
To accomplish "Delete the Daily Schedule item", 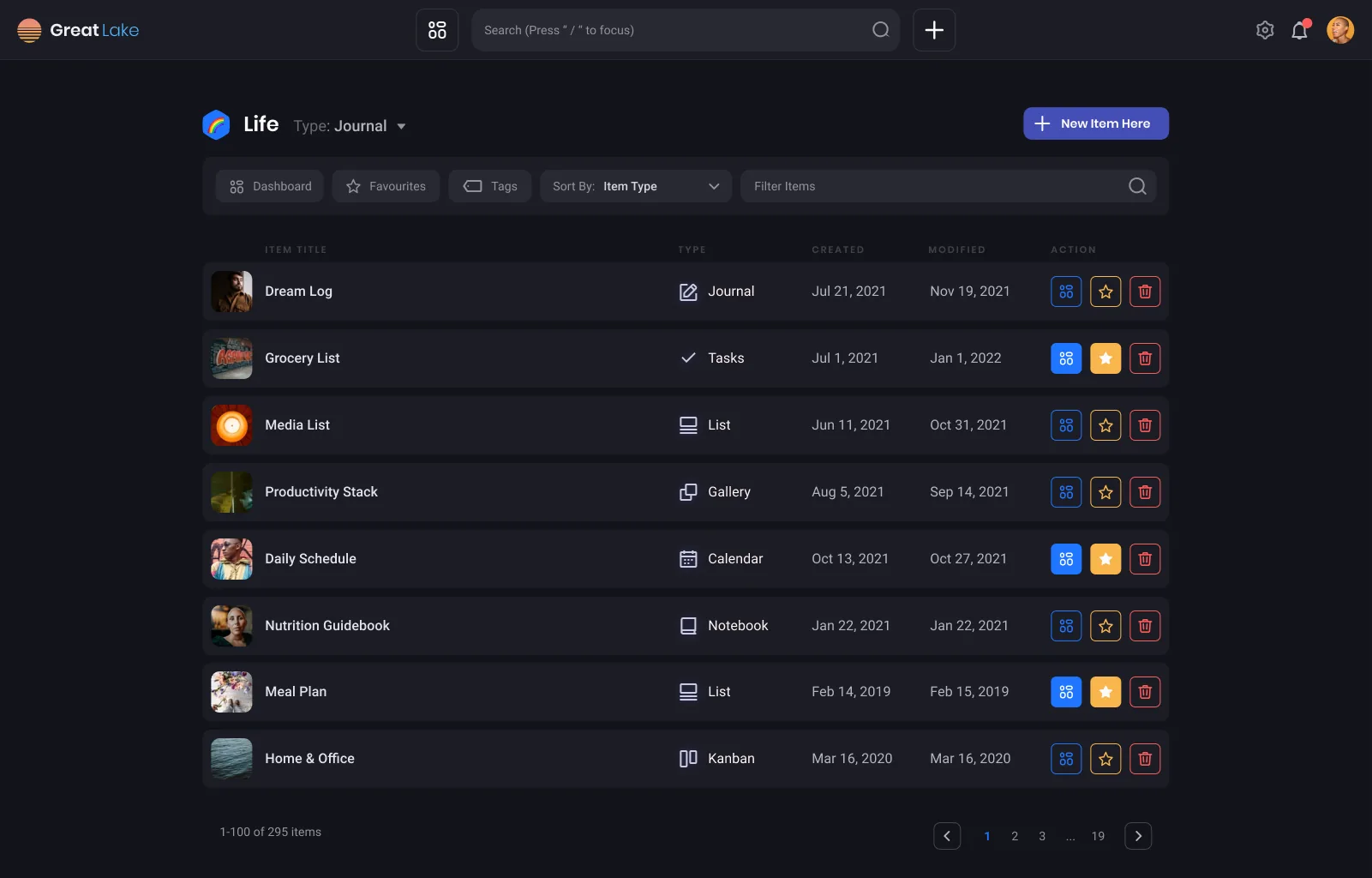I will pyautogui.click(x=1145, y=559).
